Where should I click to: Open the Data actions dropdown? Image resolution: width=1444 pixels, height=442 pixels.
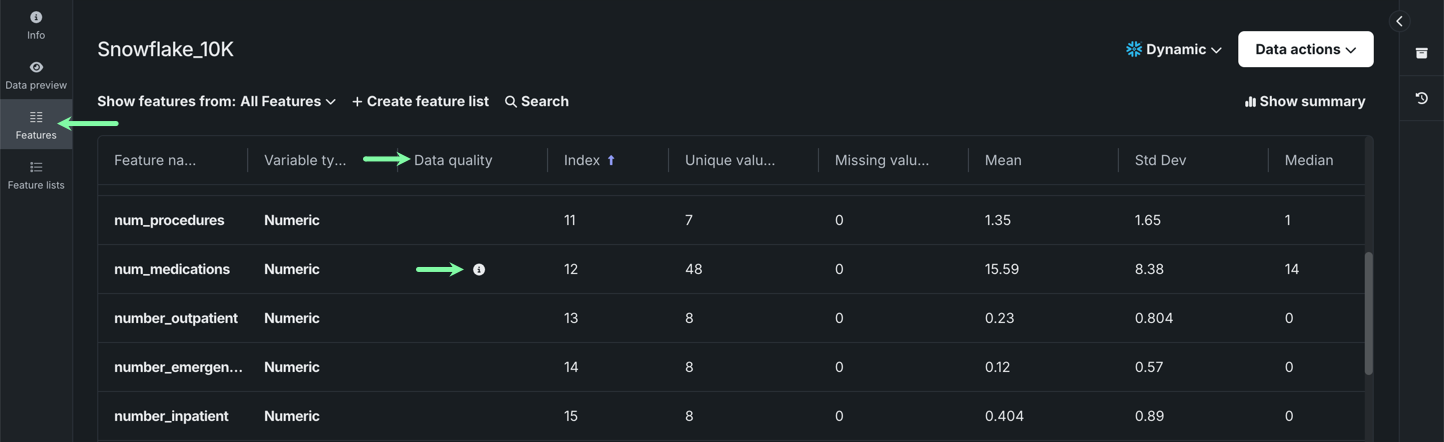[1305, 49]
